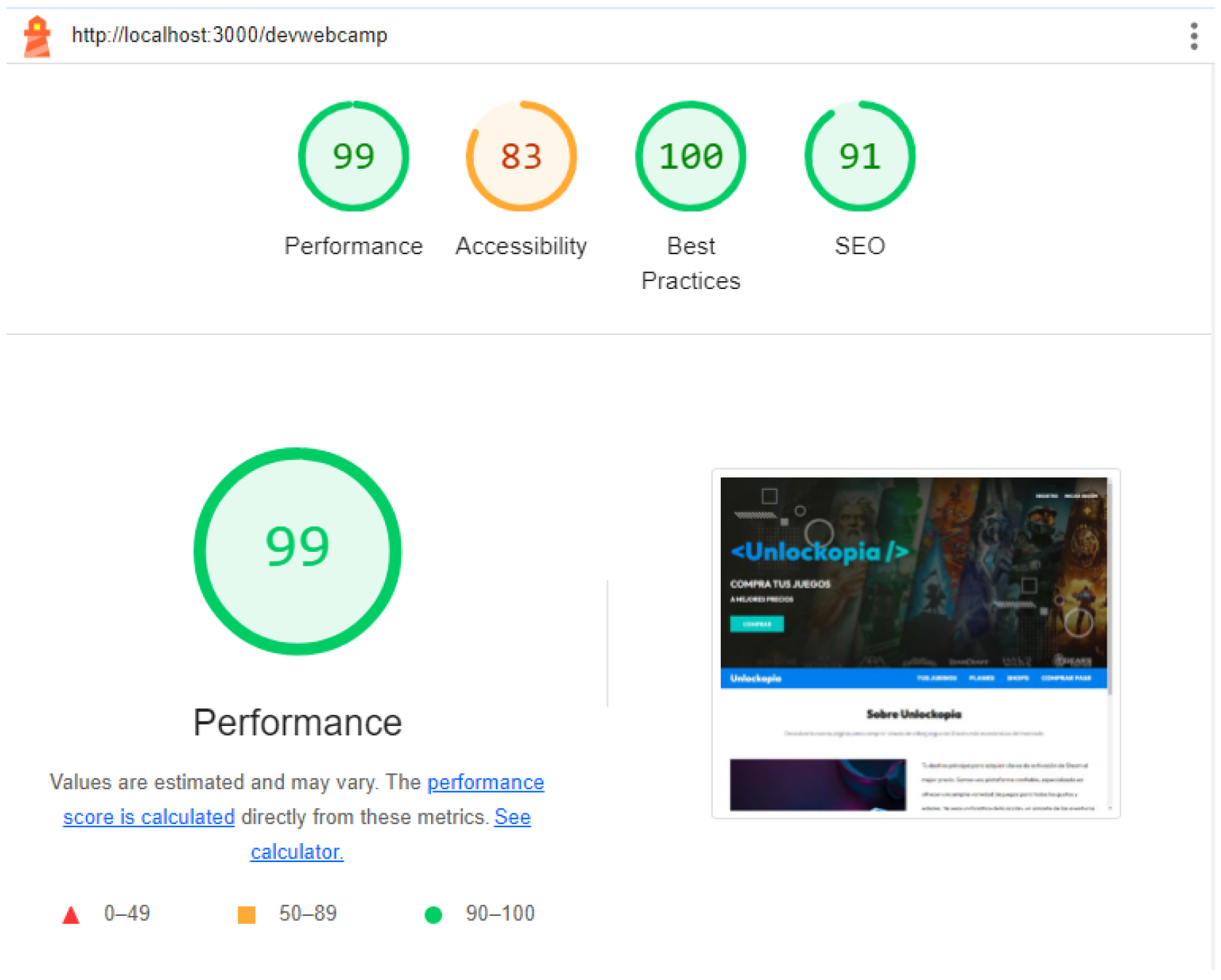The height and width of the screenshot is (980, 1221).
Task: Select the Accessibility gauge showing 83
Action: click(x=521, y=157)
